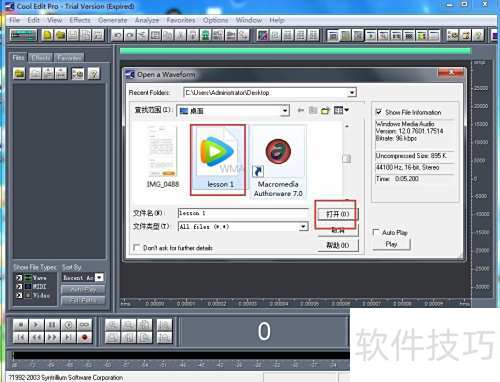Click the yellow Open folder icon in the main toolbar

pyautogui.click(x=60, y=35)
